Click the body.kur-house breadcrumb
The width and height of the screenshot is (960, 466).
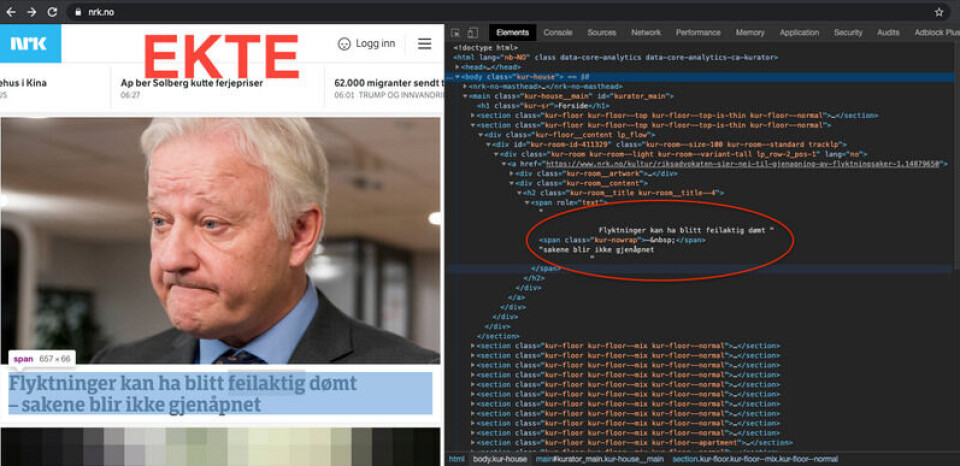(x=499, y=459)
